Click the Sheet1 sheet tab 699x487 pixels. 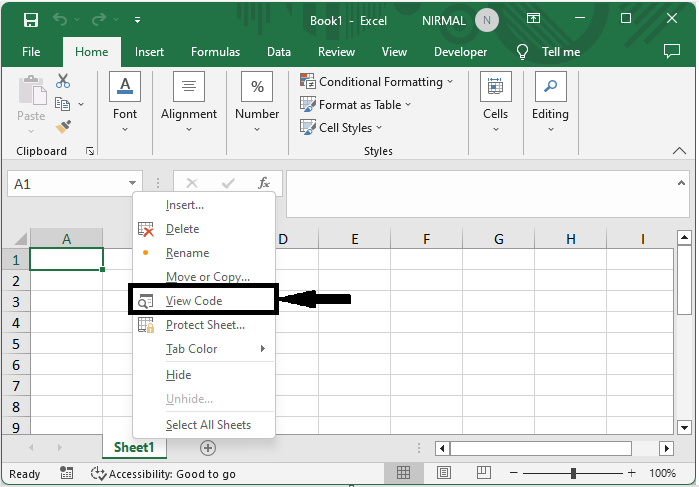point(134,447)
